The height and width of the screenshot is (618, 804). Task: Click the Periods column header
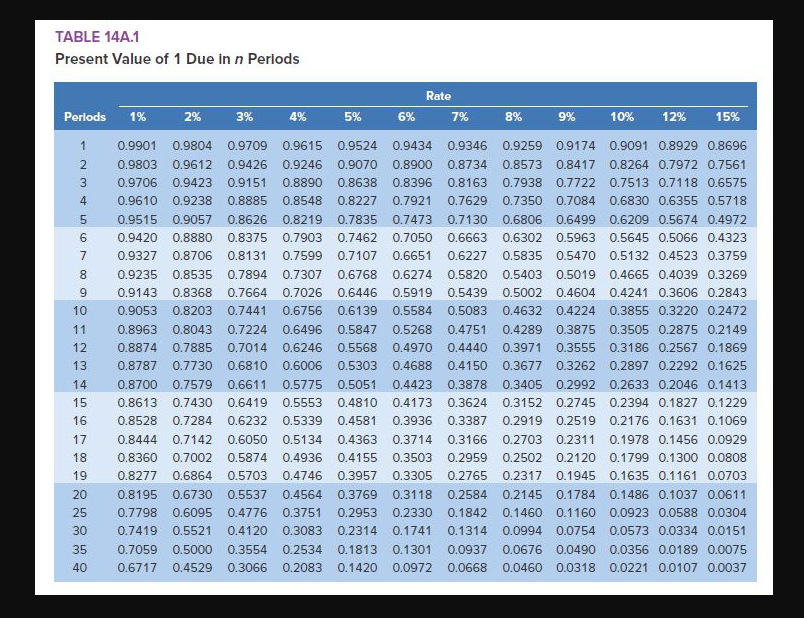[x=85, y=117]
